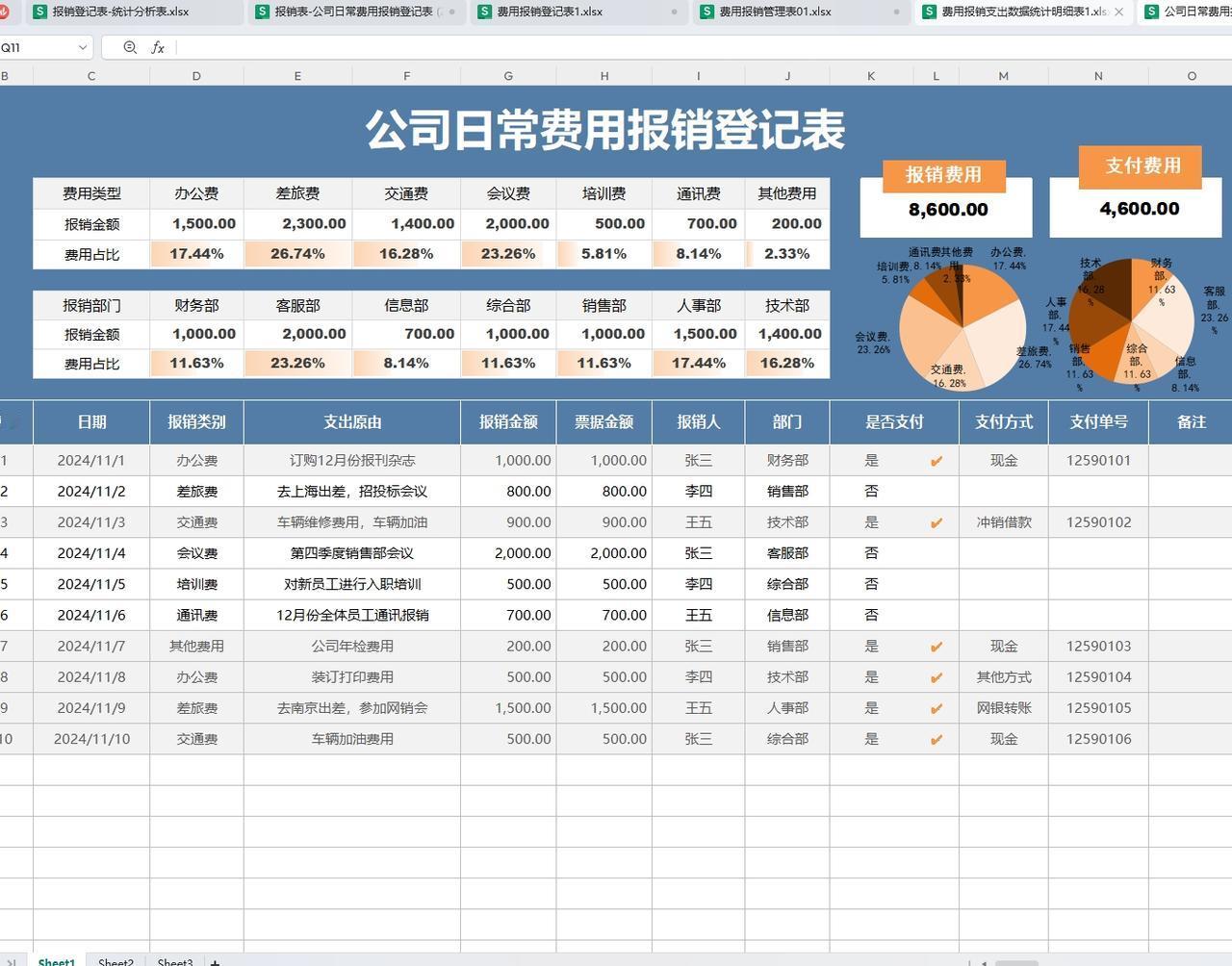This screenshot has width=1232, height=966.
Task: Click the 支付单号 column header
Action: [1098, 421]
